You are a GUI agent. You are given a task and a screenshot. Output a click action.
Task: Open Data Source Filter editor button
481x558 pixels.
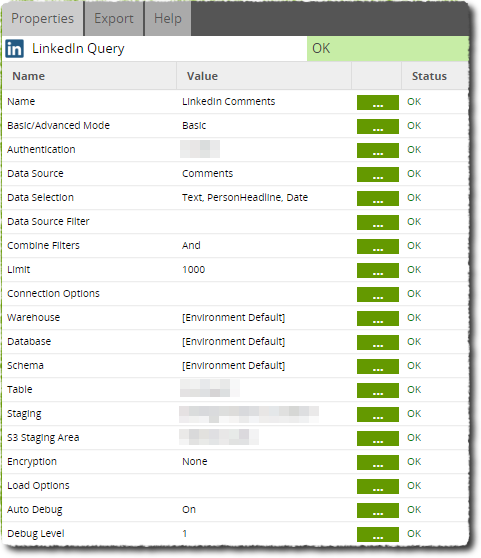pos(378,222)
